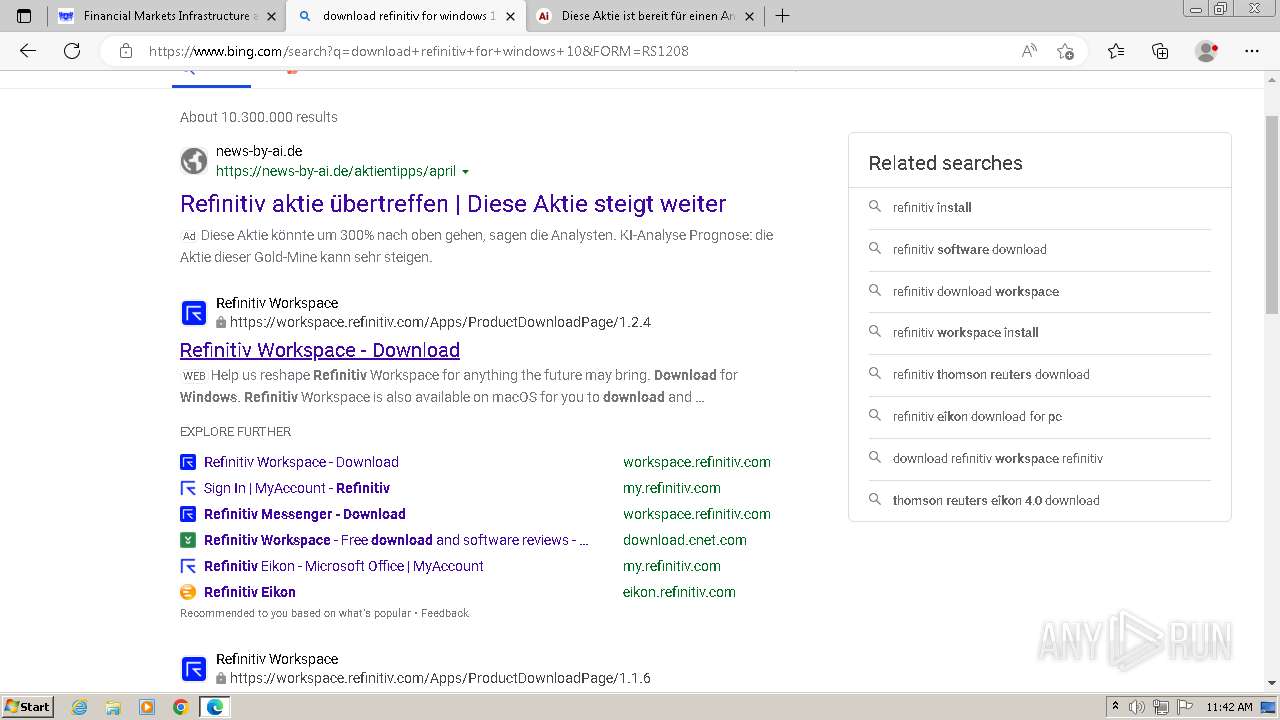
Task: Open tab actions menu icon
Action: [x=24, y=16]
